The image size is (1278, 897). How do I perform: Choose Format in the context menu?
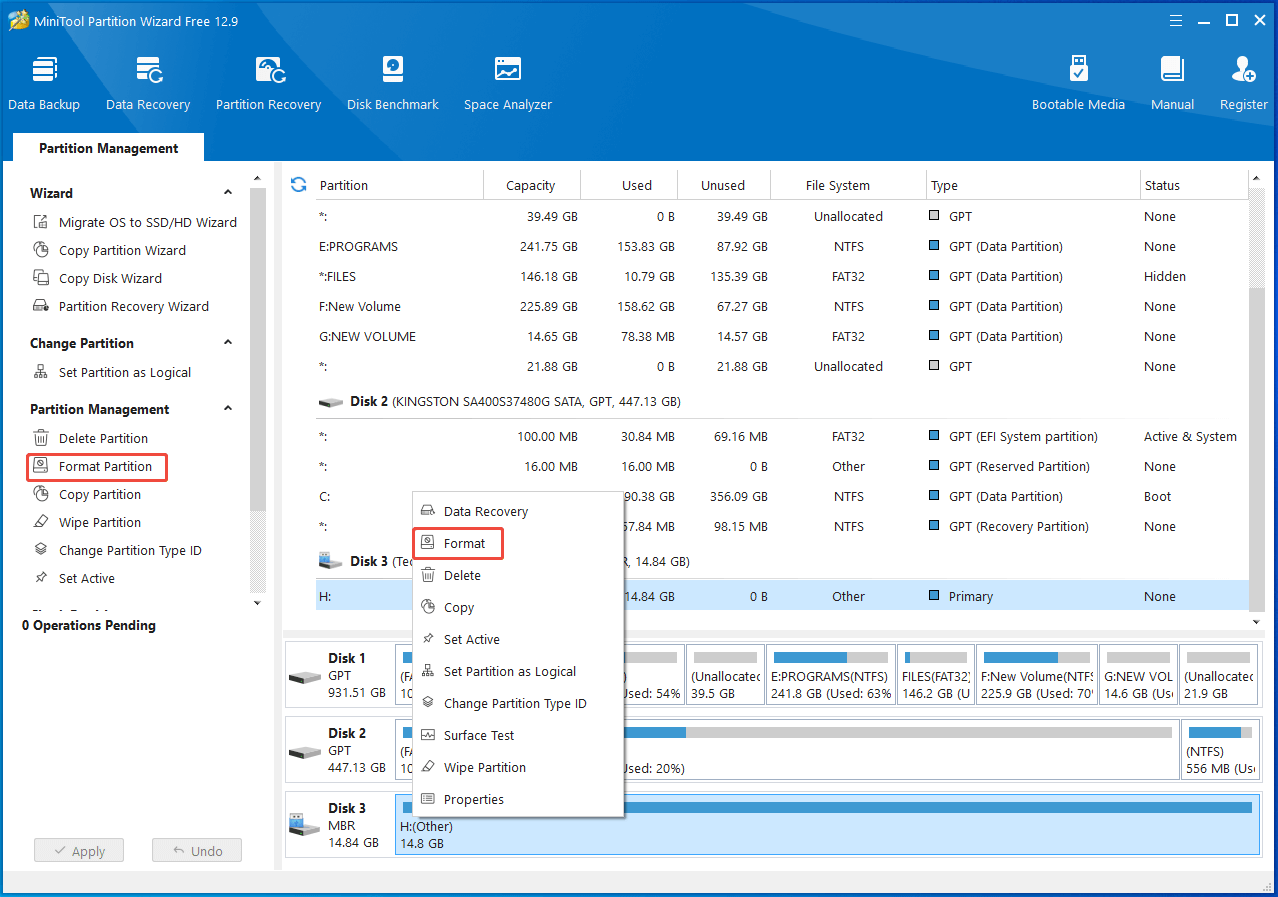click(518, 543)
